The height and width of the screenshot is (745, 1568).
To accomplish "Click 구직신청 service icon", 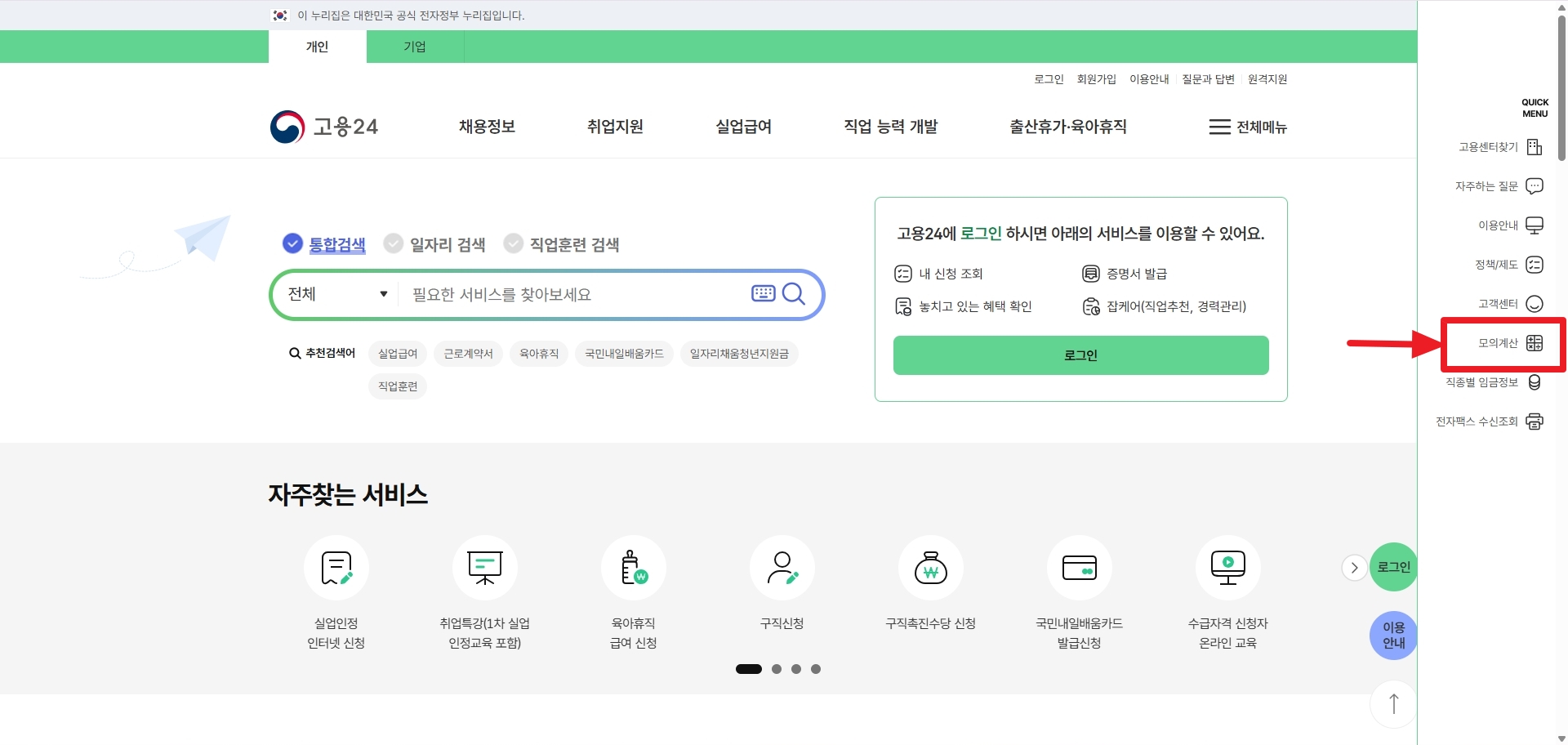I will (x=782, y=568).
